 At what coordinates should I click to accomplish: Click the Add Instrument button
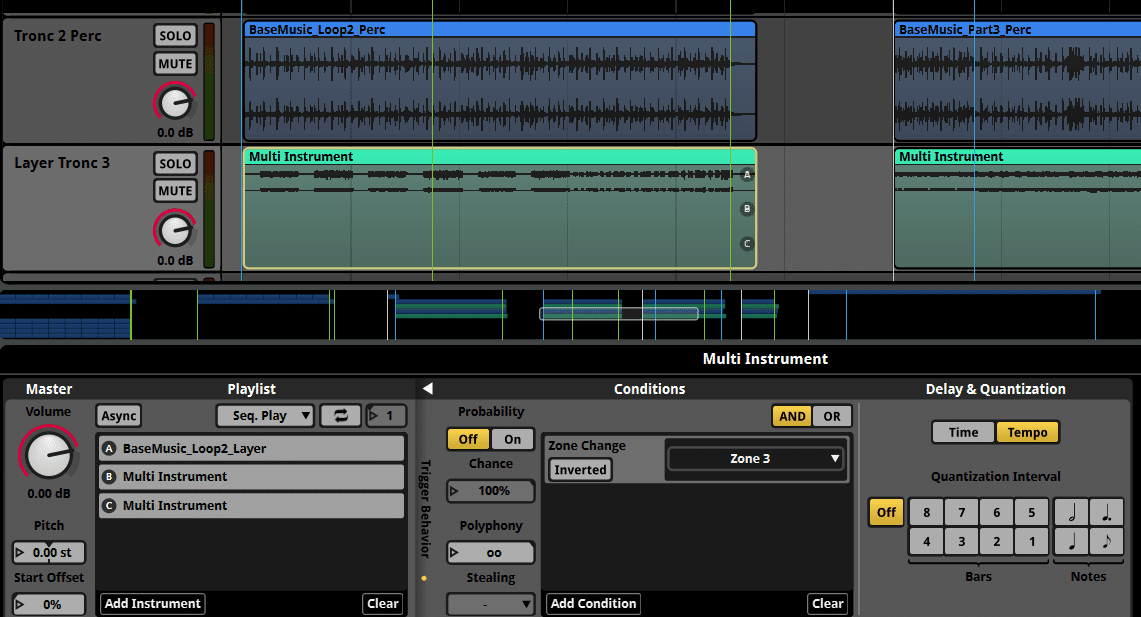pos(152,603)
